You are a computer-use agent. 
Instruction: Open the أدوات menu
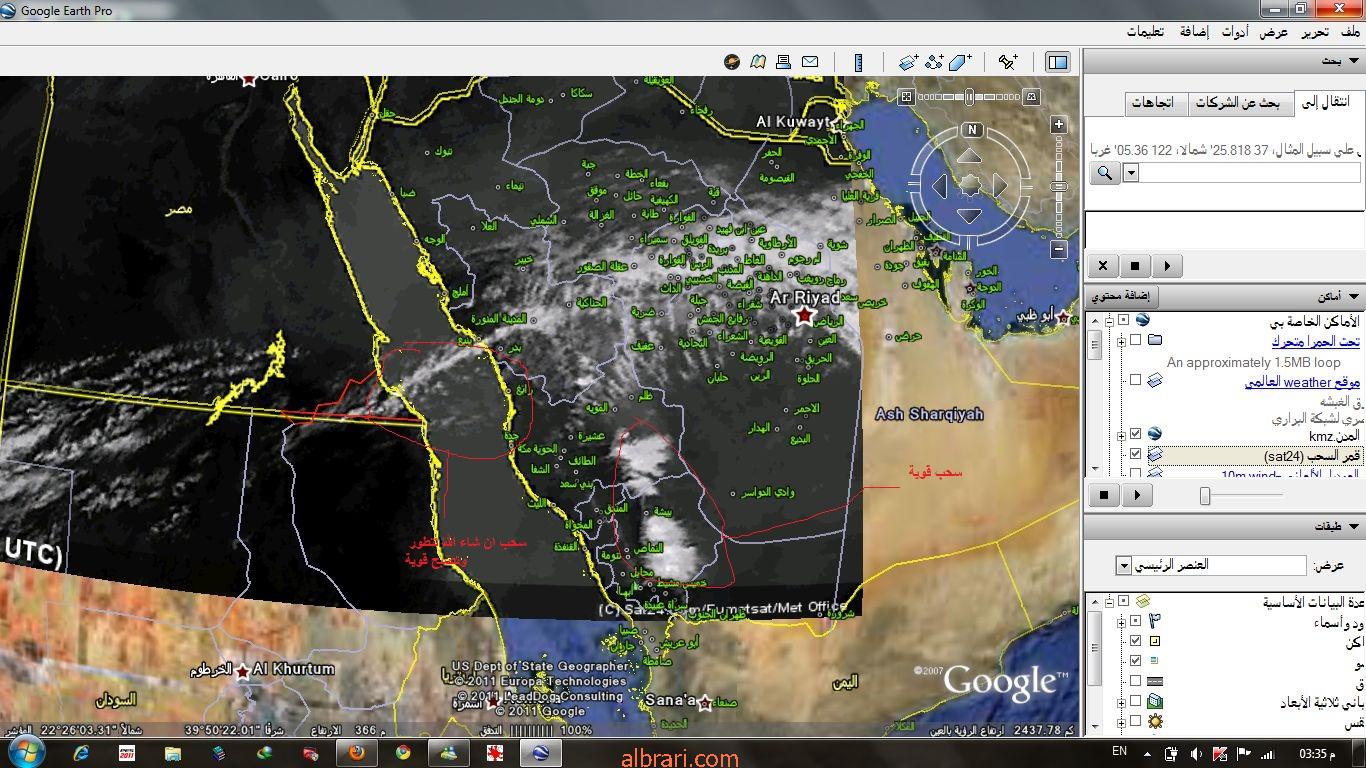coord(1234,32)
